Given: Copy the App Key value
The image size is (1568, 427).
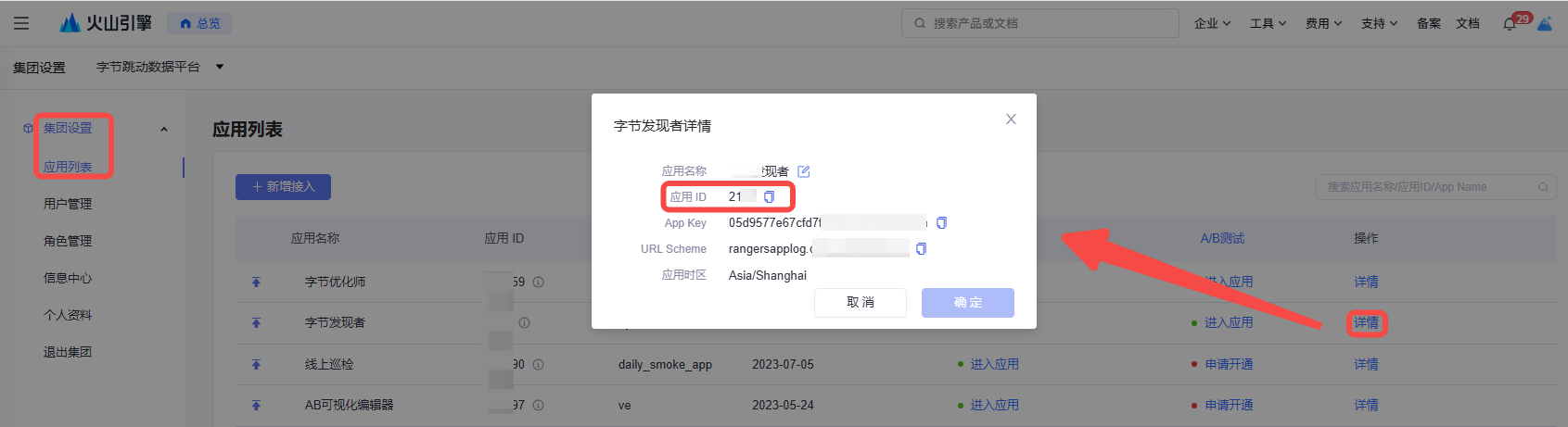Looking at the screenshot, I should click(941, 222).
